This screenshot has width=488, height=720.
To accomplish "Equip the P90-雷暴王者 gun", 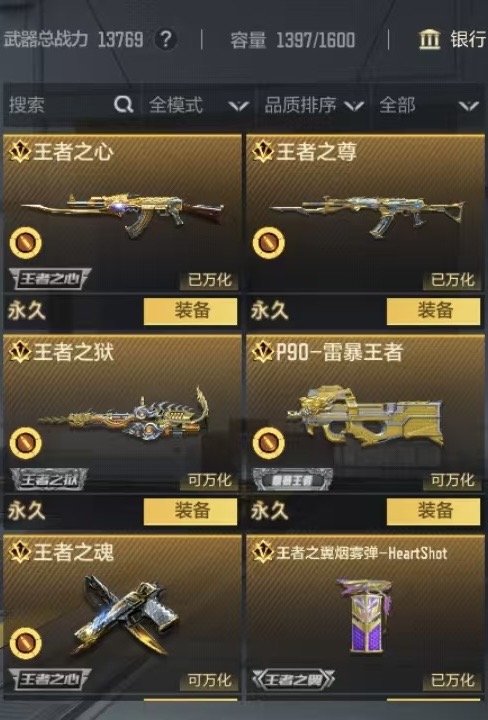I will pyautogui.click(x=433, y=511).
